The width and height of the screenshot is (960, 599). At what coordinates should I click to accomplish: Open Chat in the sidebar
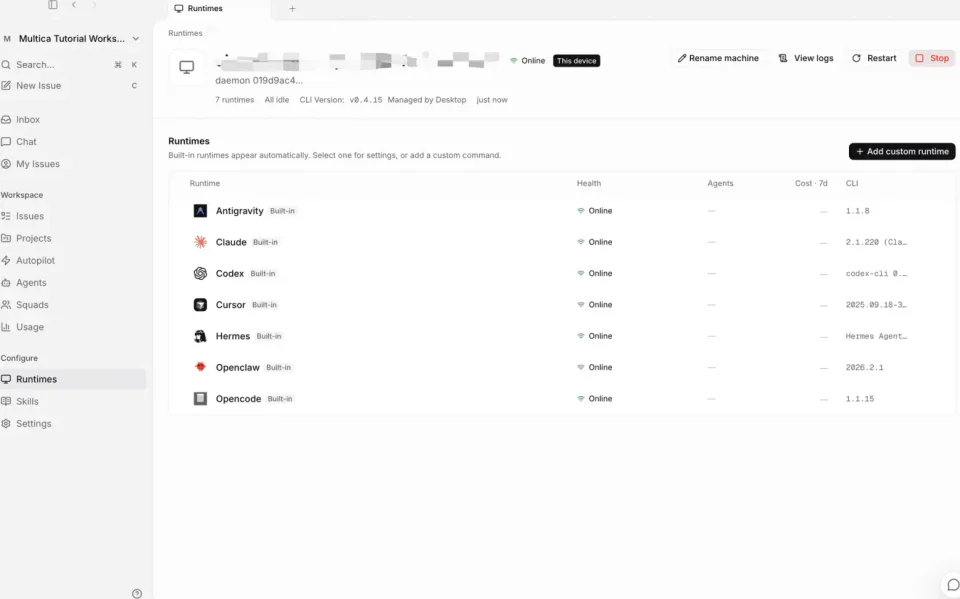click(73, 141)
